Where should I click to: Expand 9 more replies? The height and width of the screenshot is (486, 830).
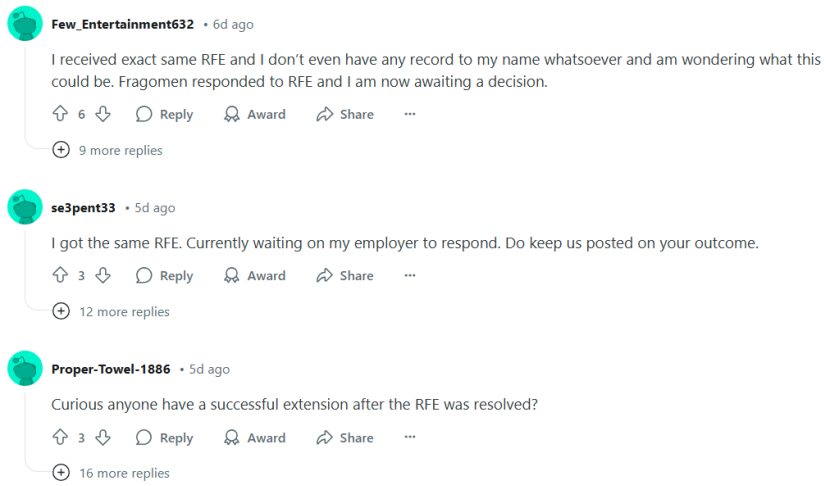[107, 150]
